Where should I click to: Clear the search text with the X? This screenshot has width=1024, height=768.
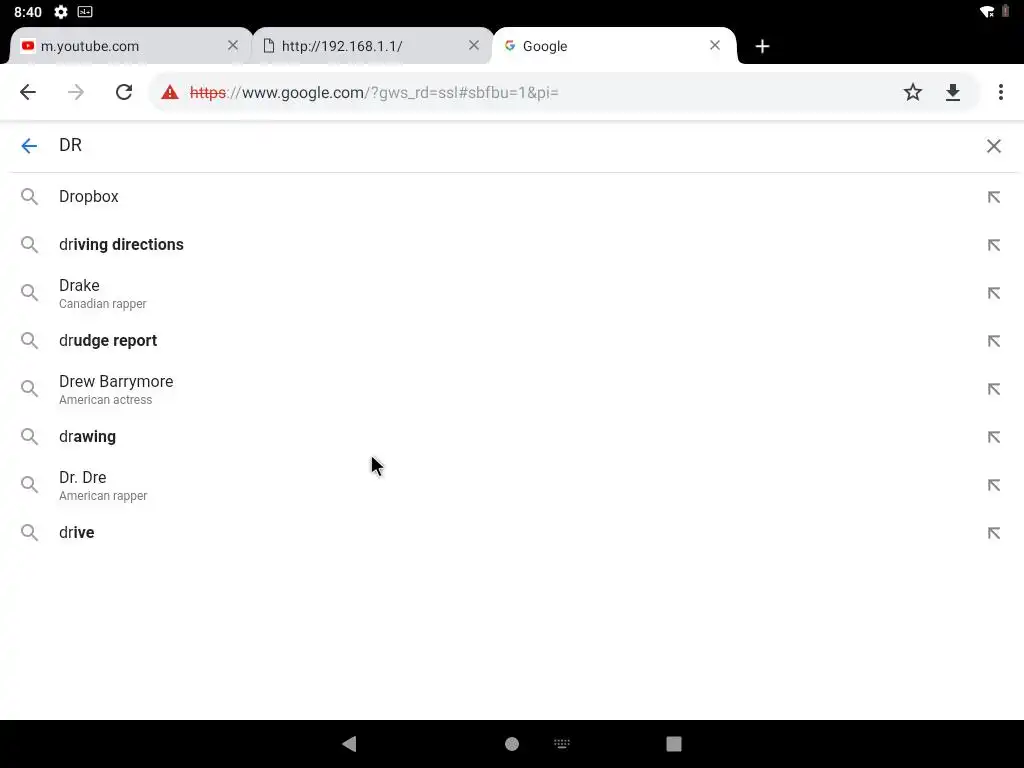[x=993, y=146]
